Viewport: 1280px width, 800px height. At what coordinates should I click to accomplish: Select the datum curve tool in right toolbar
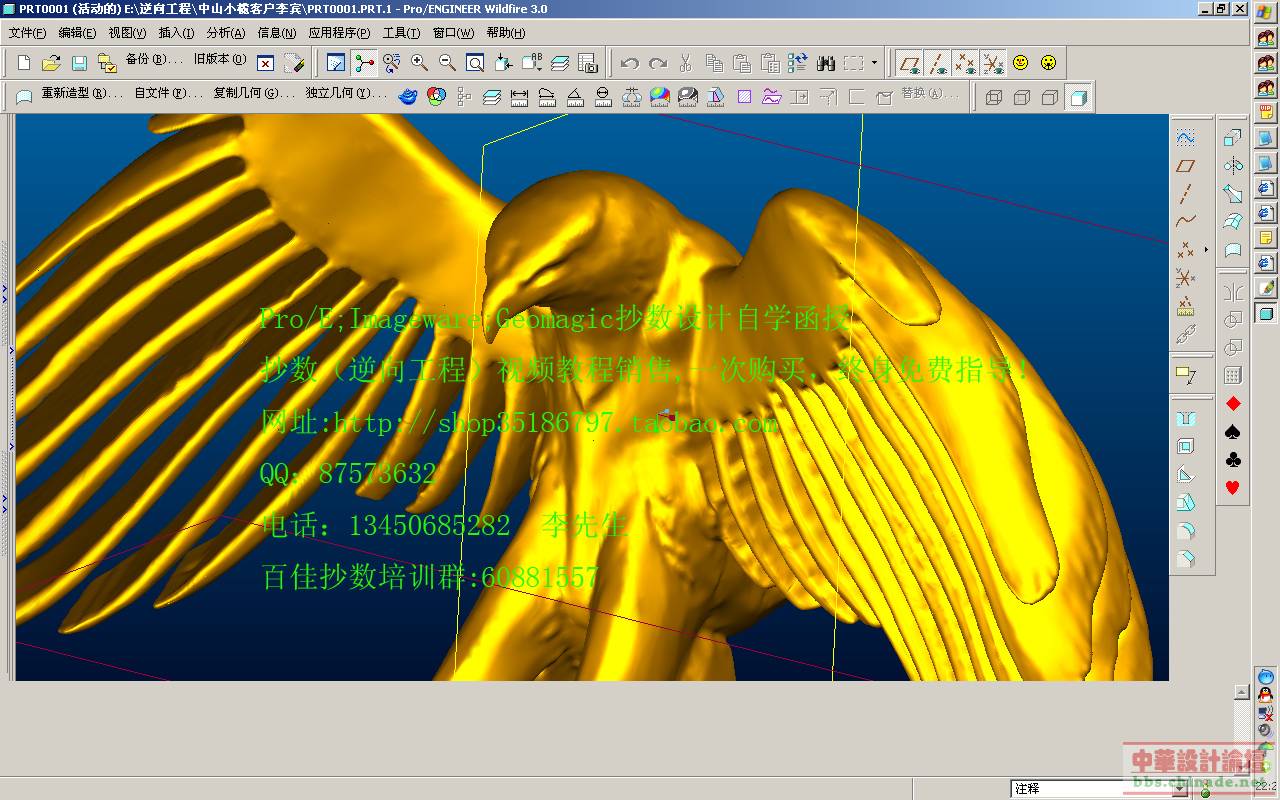point(1186,222)
